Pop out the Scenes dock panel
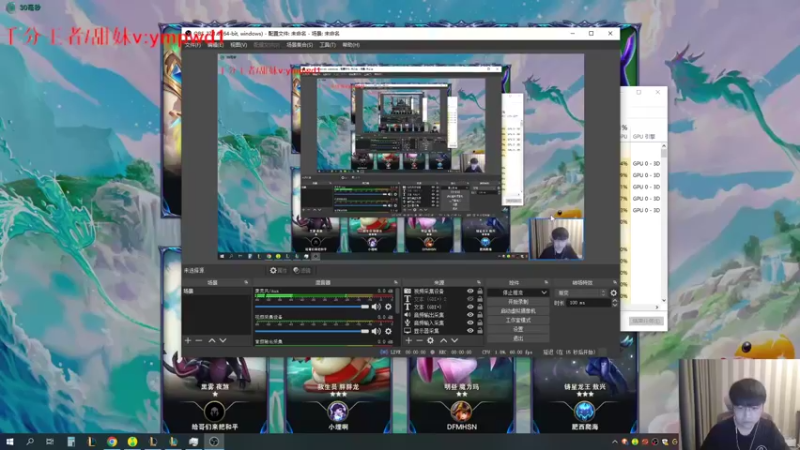 (x=246, y=282)
